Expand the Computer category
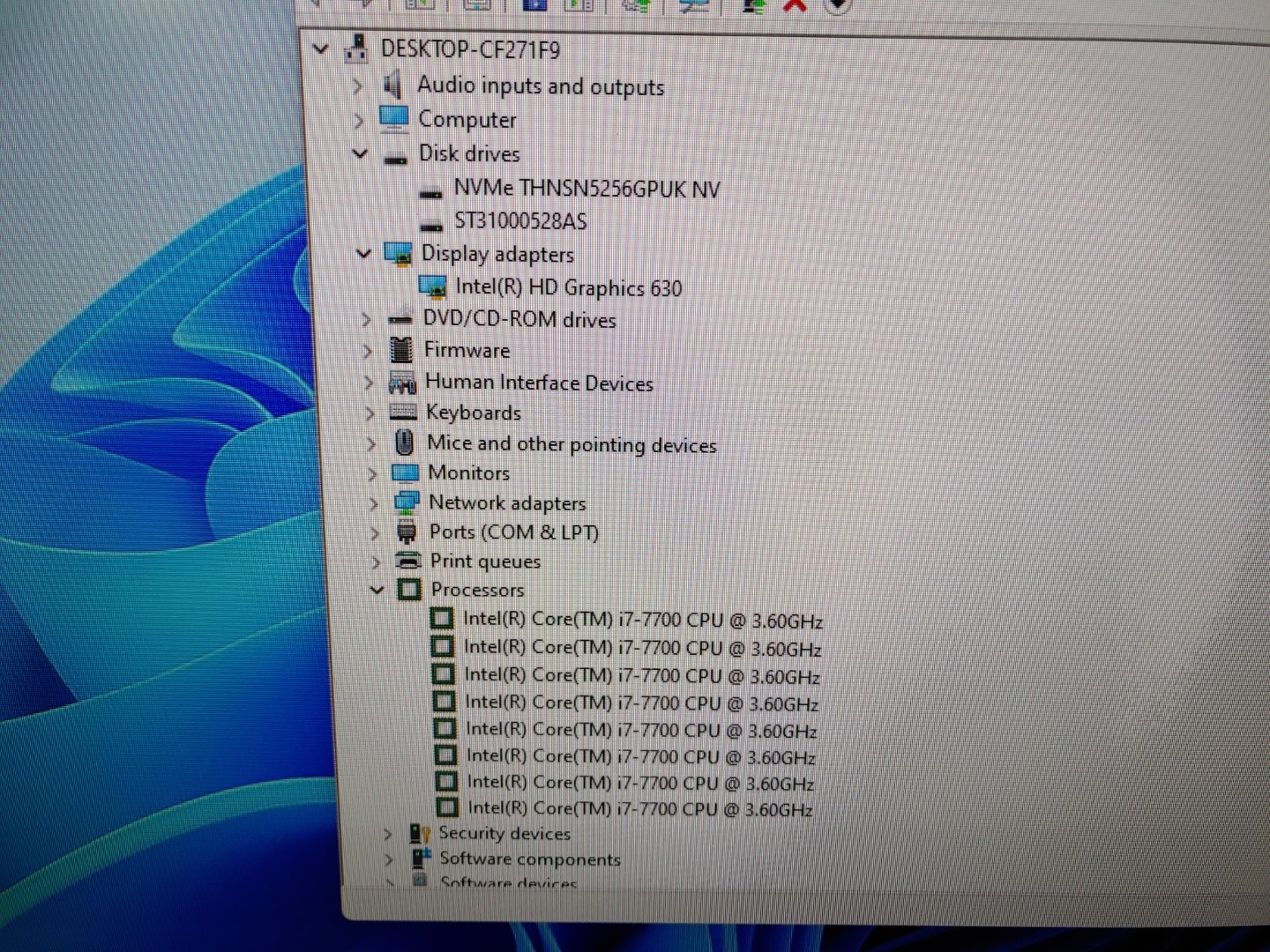Image resolution: width=1270 pixels, height=952 pixels. point(358,120)
